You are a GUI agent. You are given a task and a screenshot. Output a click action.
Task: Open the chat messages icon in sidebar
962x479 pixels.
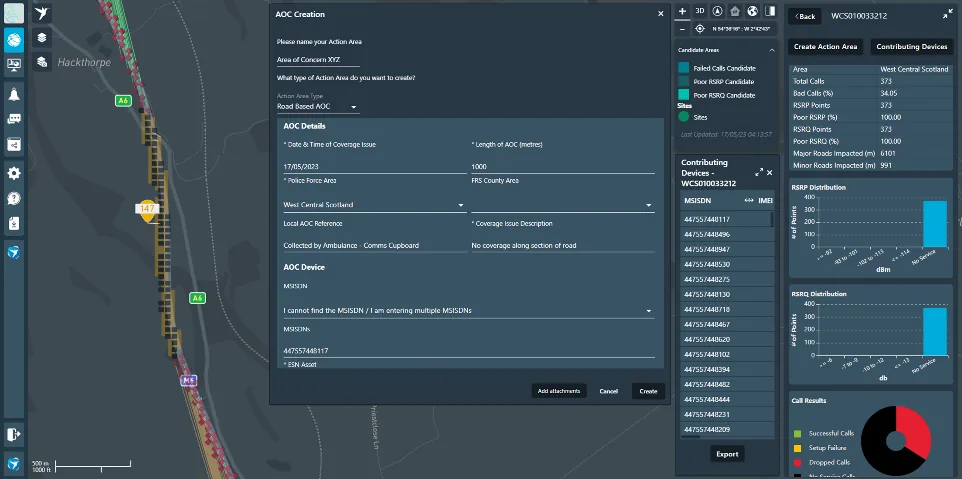[13, 119]
